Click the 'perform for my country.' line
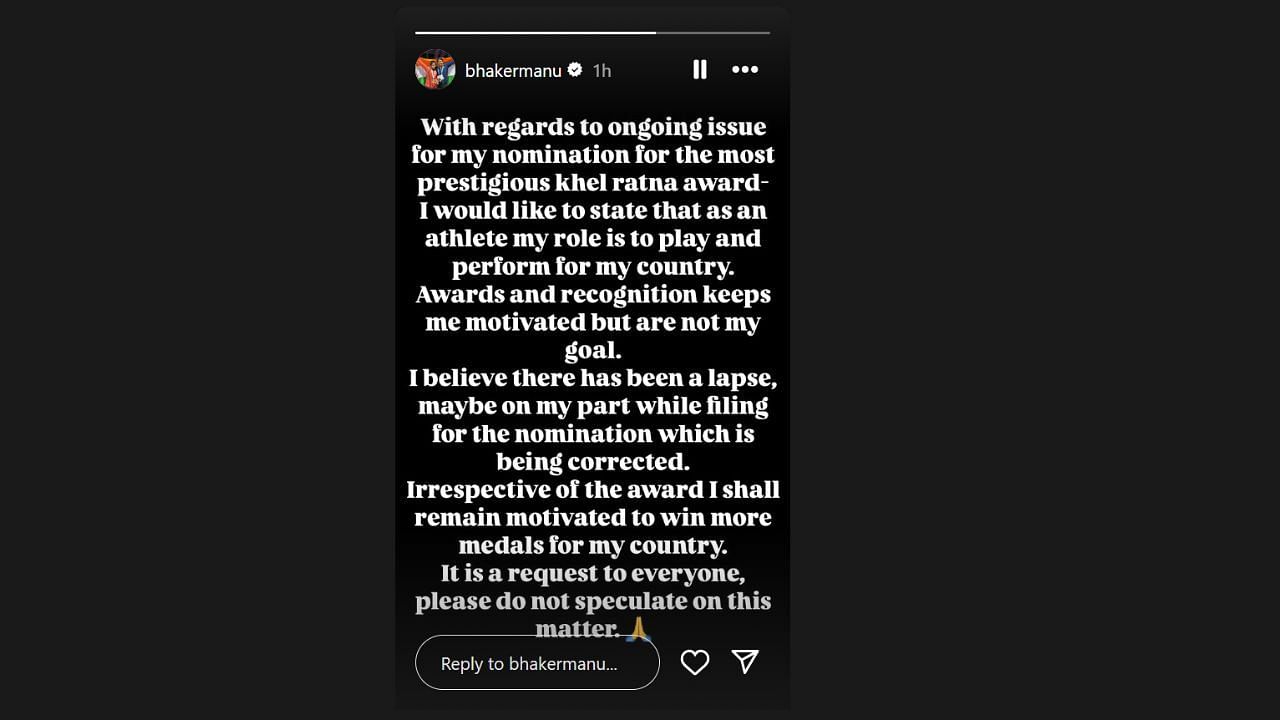This screenshot has width=1280, height=720. [592, 267]
